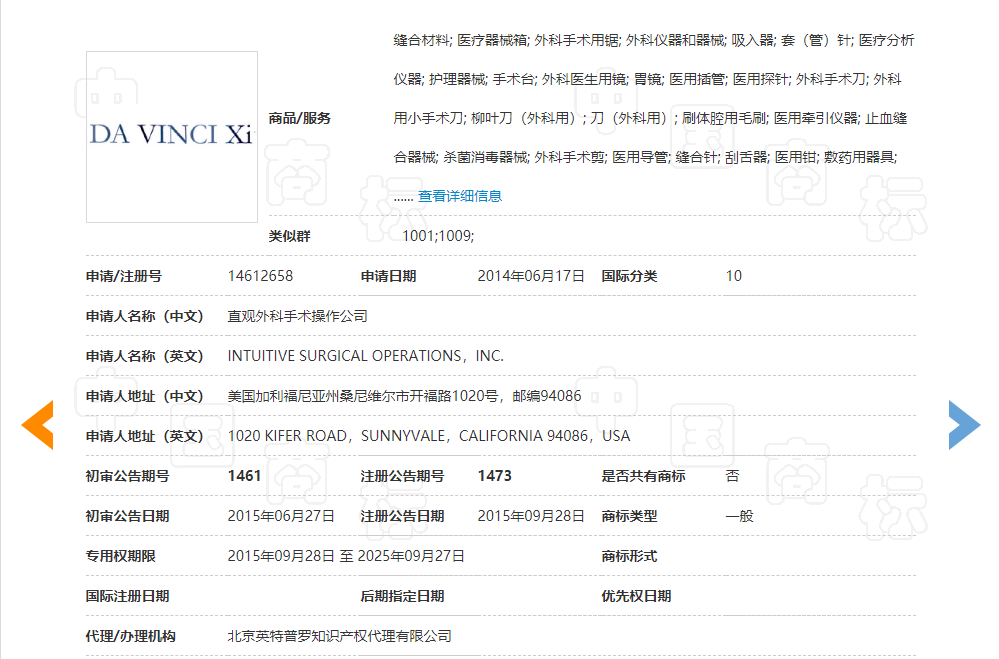Click the DA VINCI Xi trademark image

tap(172, 137)
